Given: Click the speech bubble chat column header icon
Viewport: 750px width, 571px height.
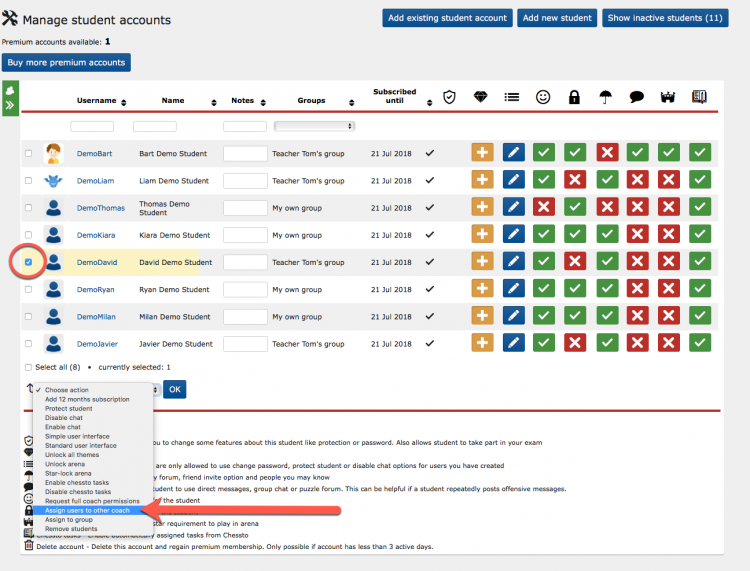Looking at the screenshot, I should (x=637, y=97).
